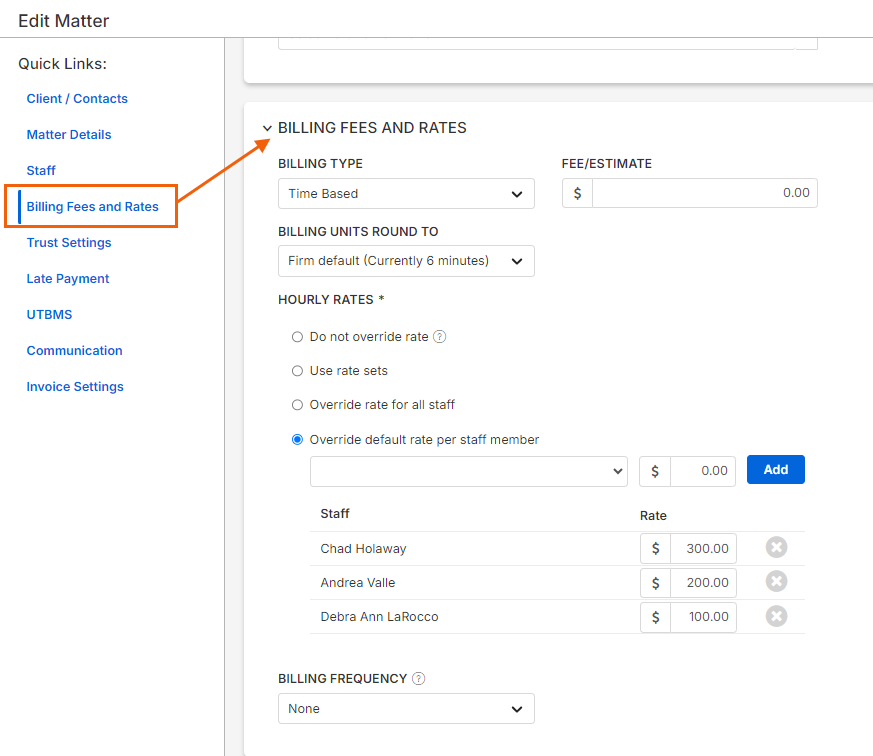
Task: Select Override rate for all staff
Action: pyautogui.click(x=297, y=405)
